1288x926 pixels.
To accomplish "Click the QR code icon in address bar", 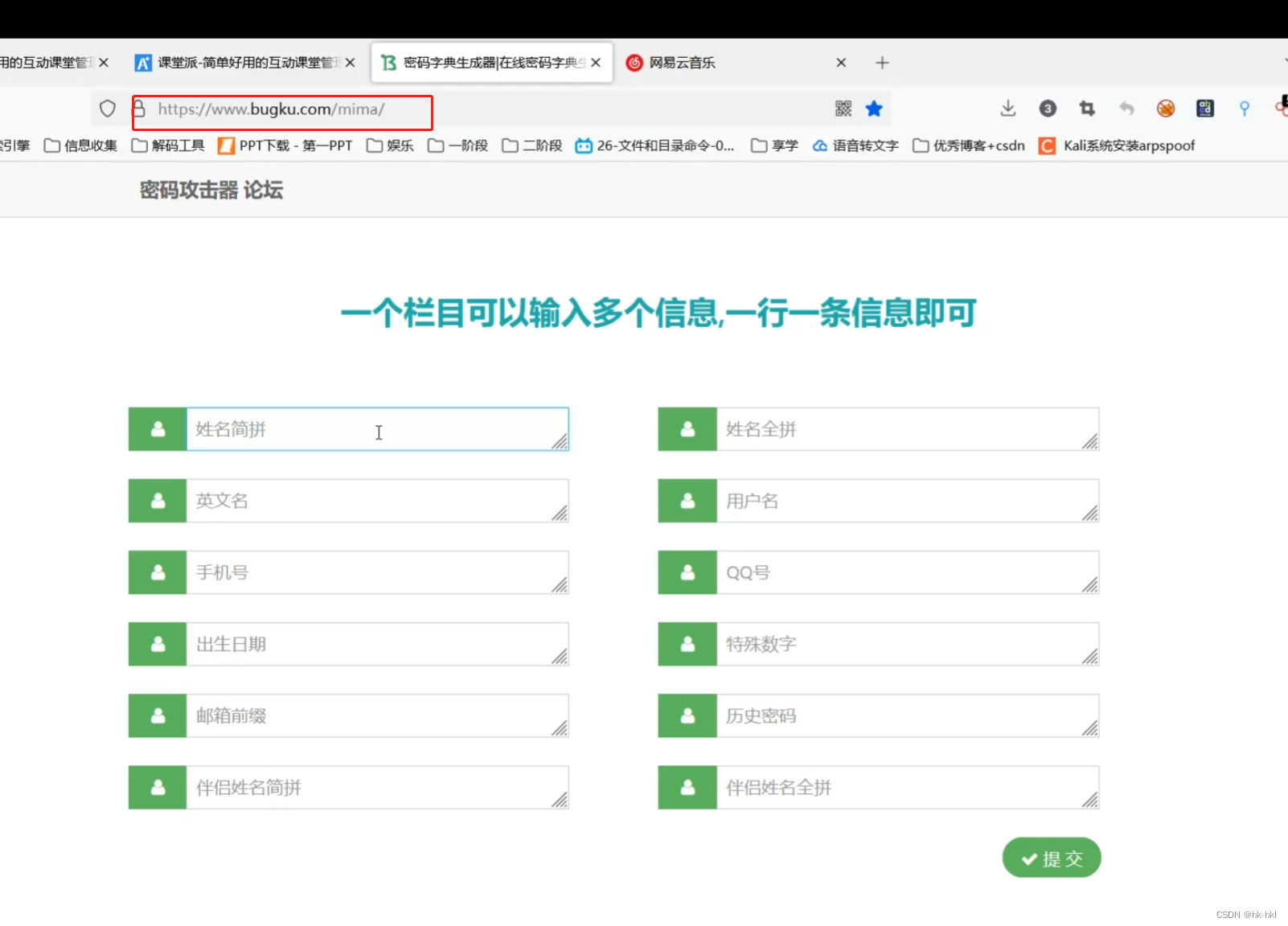I will click(x=843, y=109).
